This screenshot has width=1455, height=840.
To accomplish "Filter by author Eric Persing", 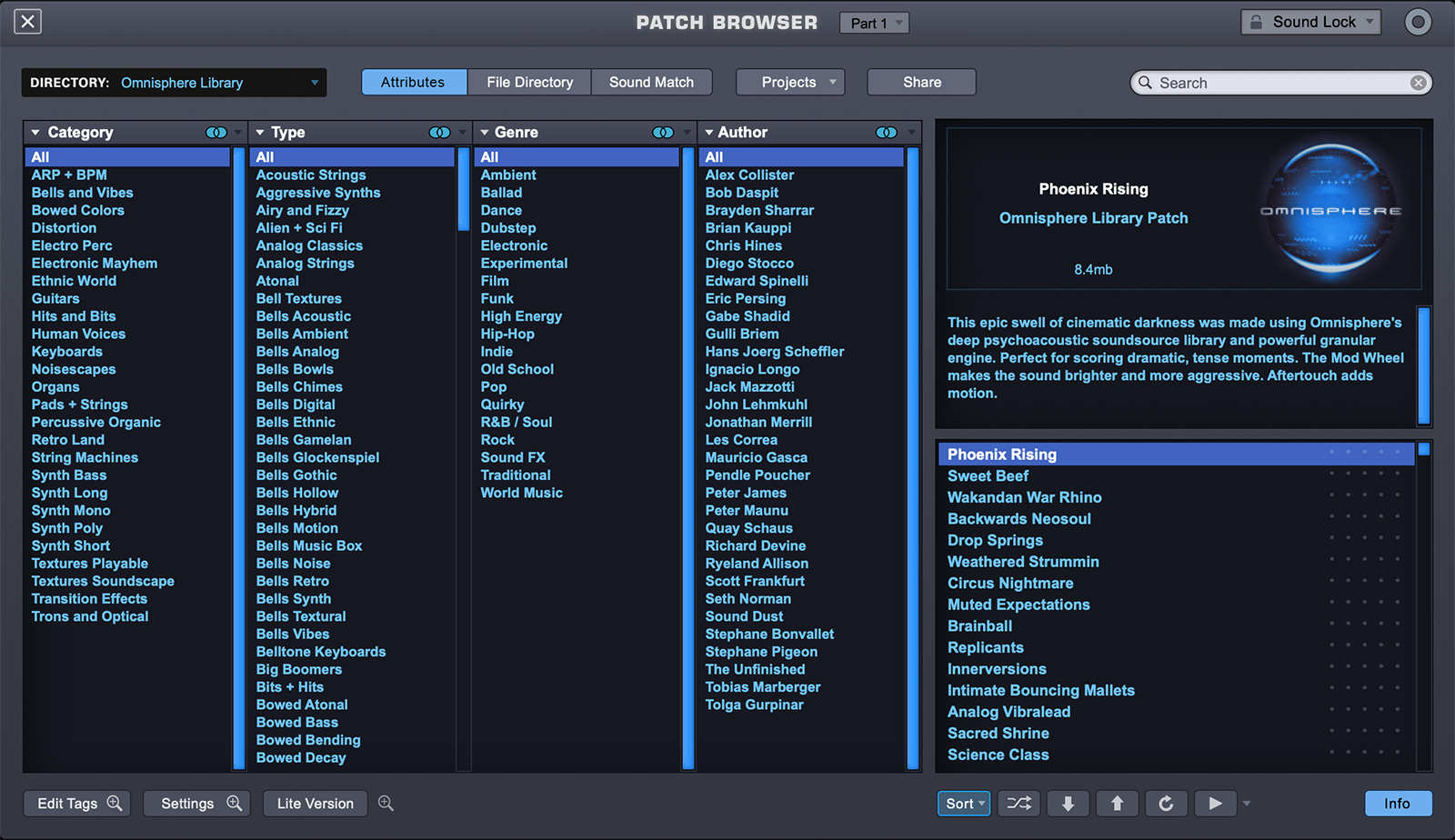I will [746, 298].
